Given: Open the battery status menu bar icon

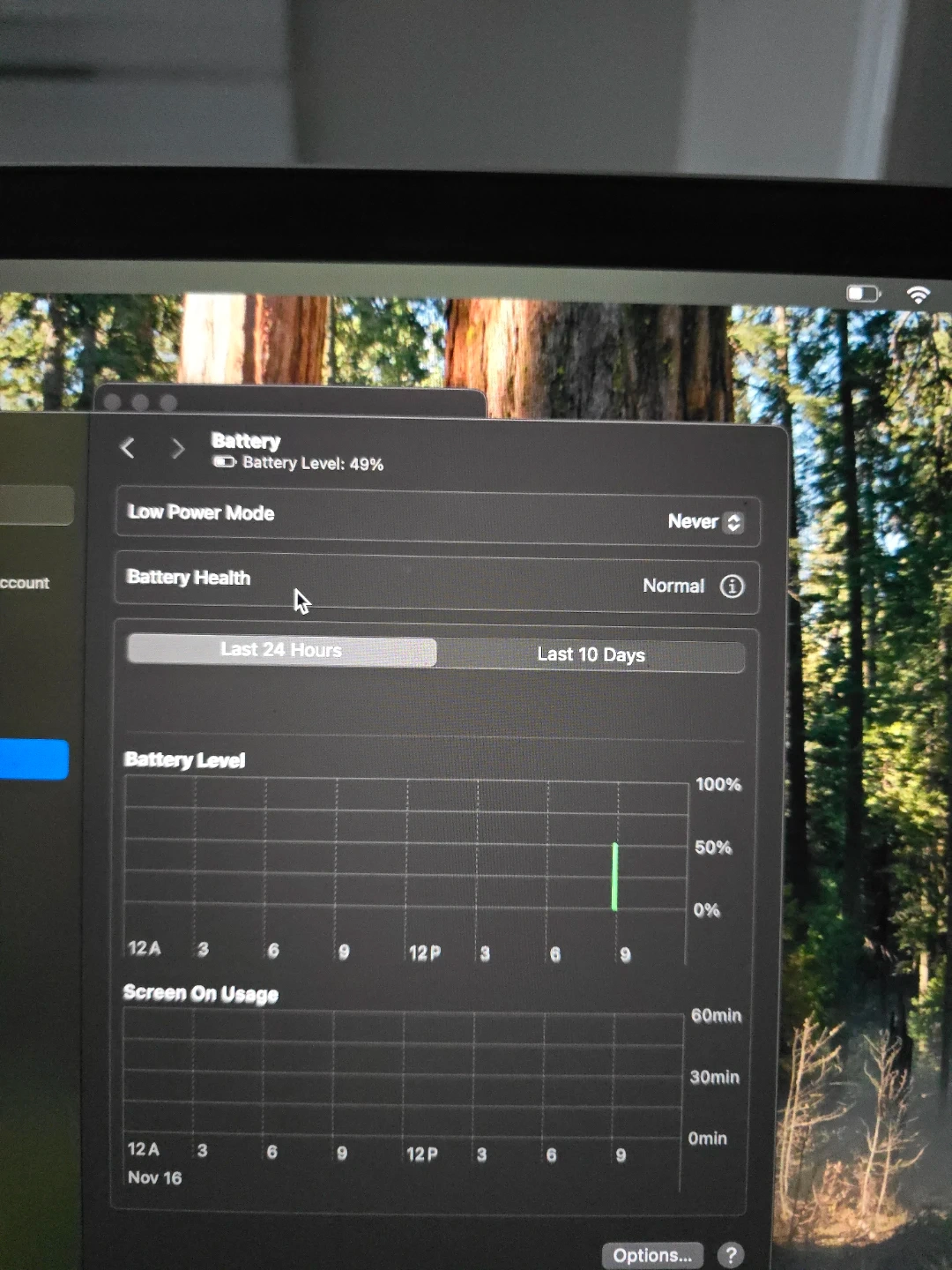Looking at the screenshot, I should pos(863,294).
